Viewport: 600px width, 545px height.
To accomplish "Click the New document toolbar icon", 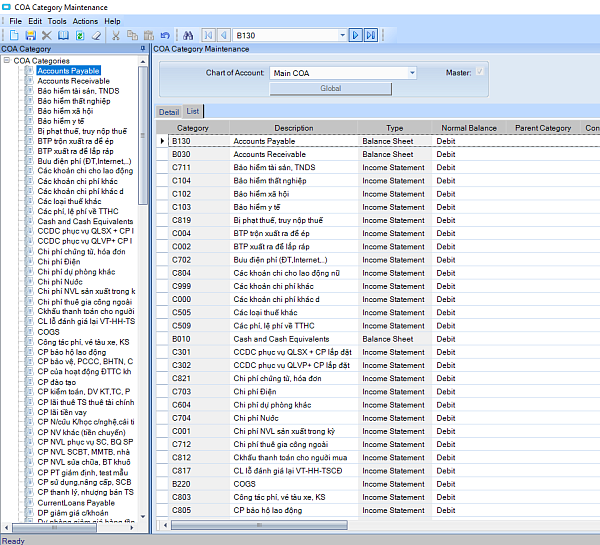I will [x=14, y=36].
